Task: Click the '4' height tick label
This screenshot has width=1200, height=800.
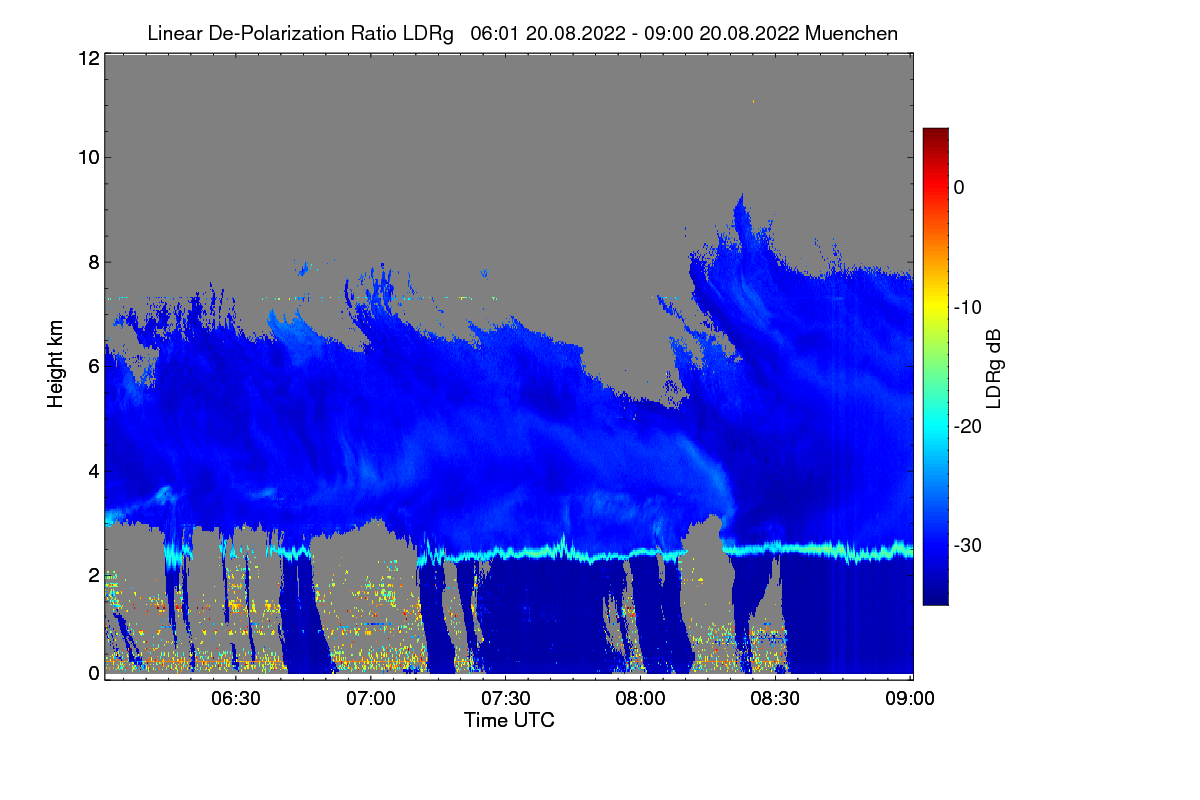Action: click(94, 470)
